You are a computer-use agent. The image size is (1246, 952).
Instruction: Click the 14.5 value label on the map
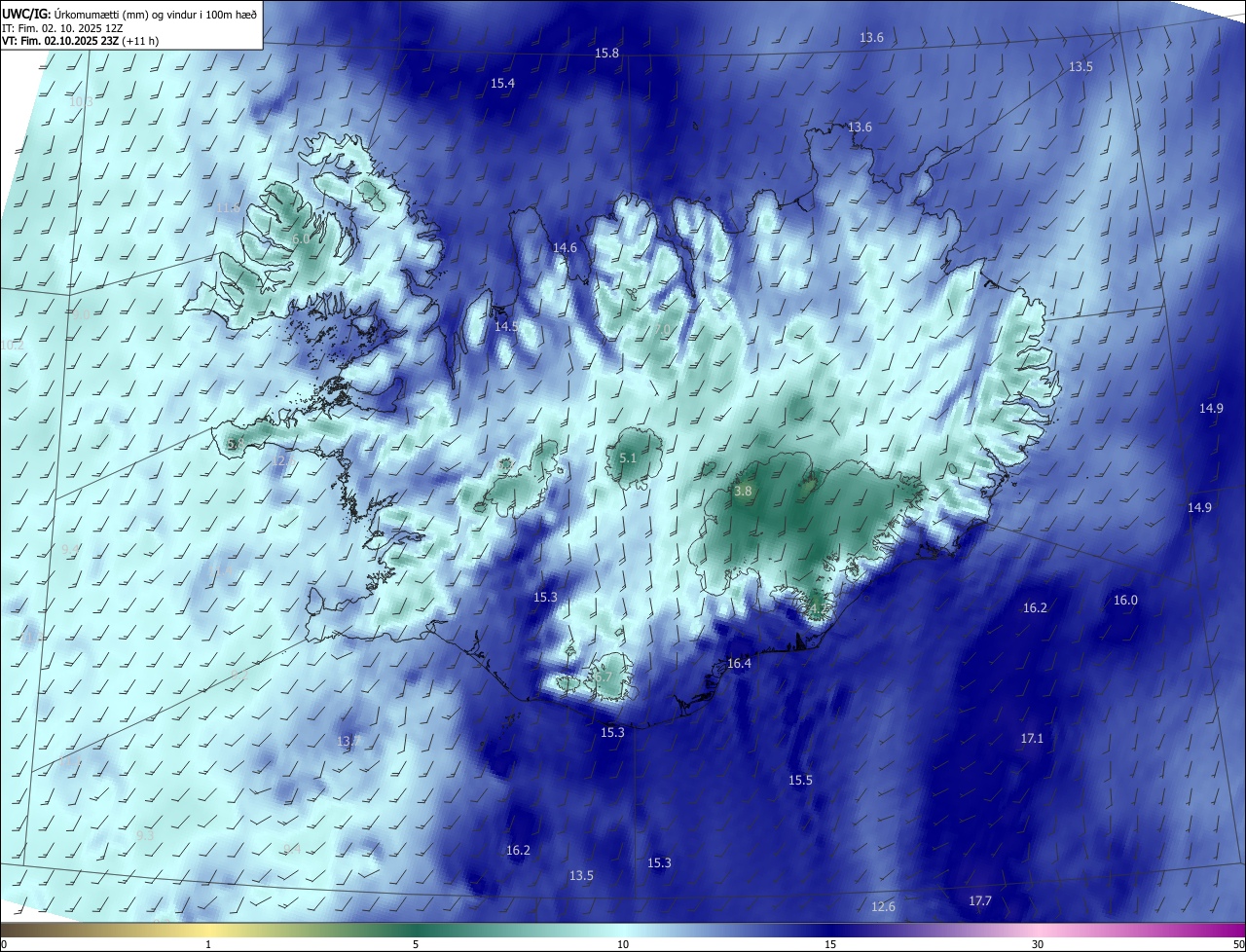[506, 327]
